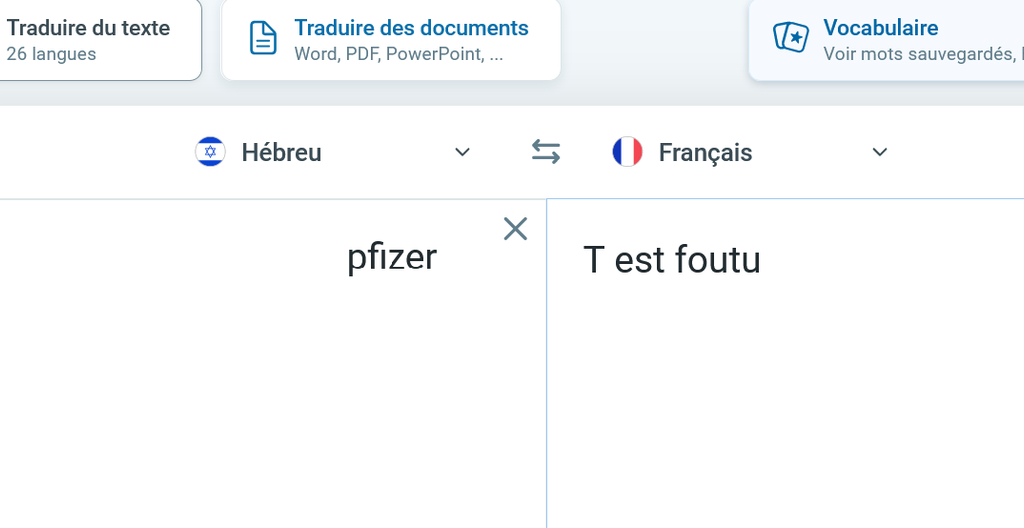Expand the Hébreu source language chevron
Image resolution: width=1024 pixels, height=528 pixels.
coord(462,152)
